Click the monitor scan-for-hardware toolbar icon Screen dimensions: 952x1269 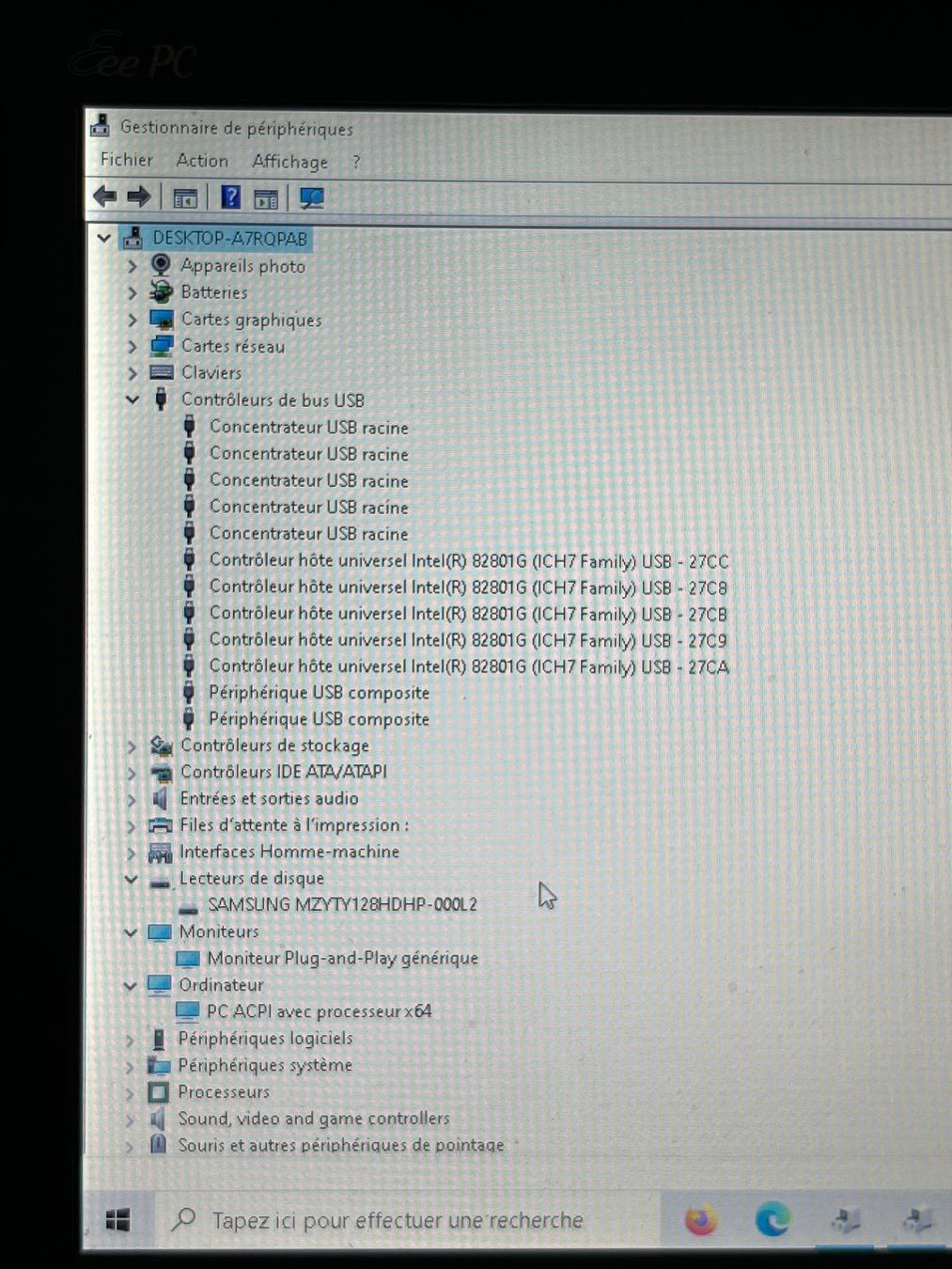[x=311, y=197]
